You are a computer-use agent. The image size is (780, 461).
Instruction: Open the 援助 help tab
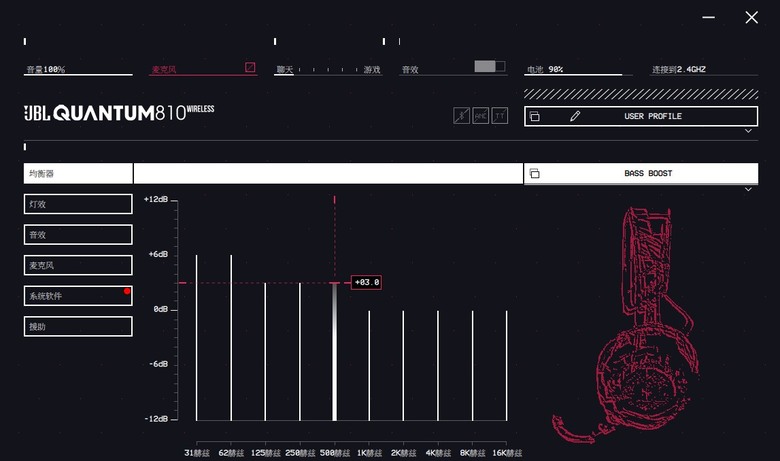click(x=78, y=327)
